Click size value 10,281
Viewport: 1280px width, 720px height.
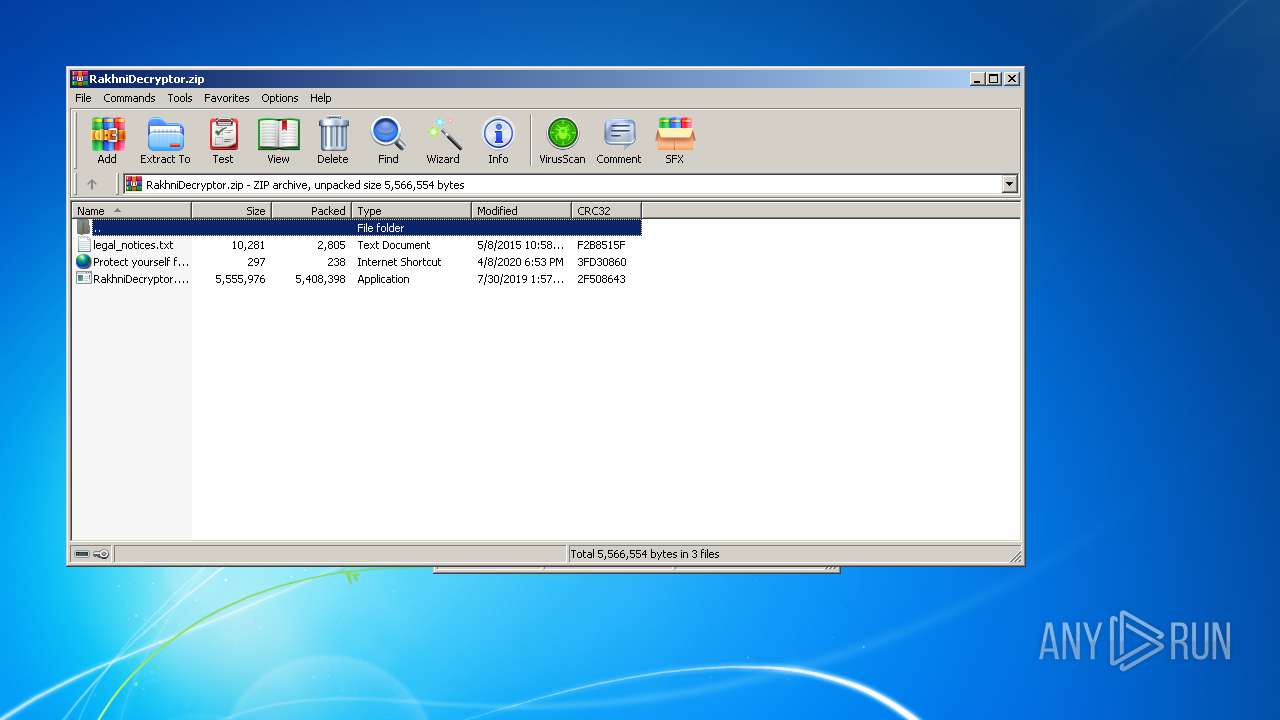tap(248, 245)
